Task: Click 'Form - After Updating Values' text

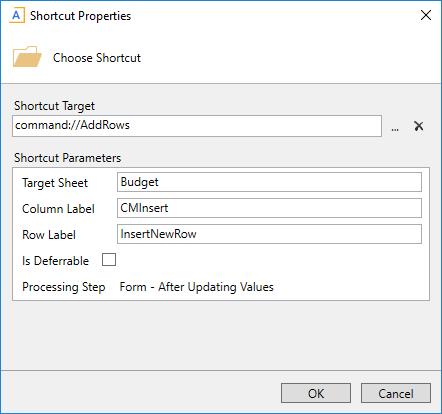Action: coord(197,287)
